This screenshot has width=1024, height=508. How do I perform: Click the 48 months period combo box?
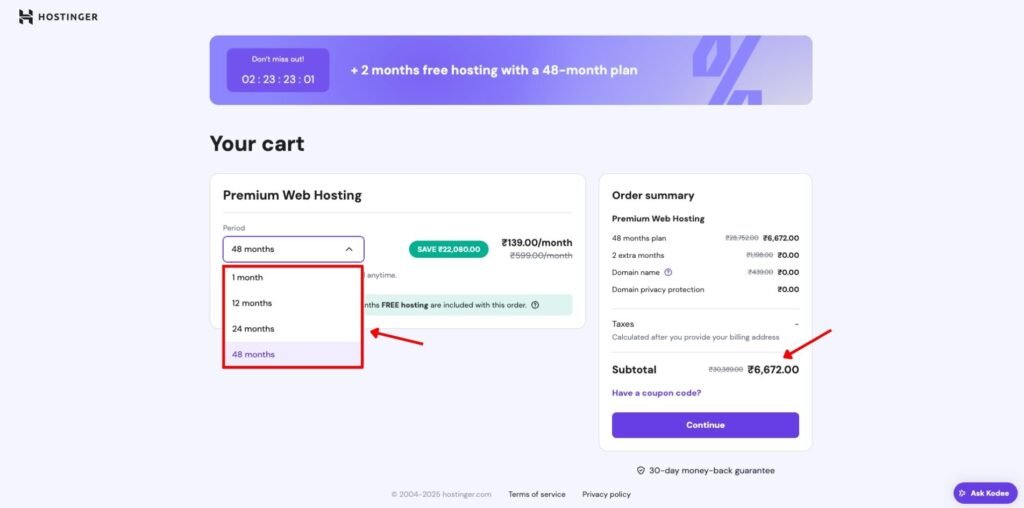[x=293, y=249]
